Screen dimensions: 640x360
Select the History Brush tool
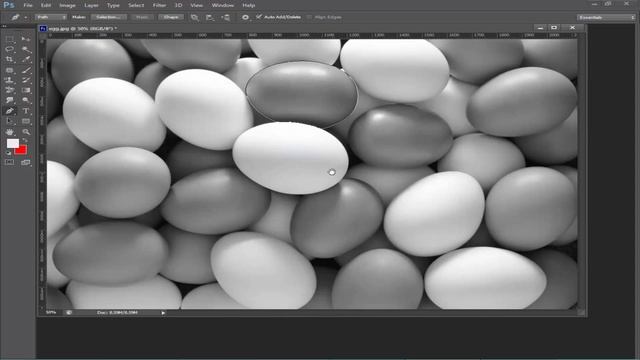26,80
